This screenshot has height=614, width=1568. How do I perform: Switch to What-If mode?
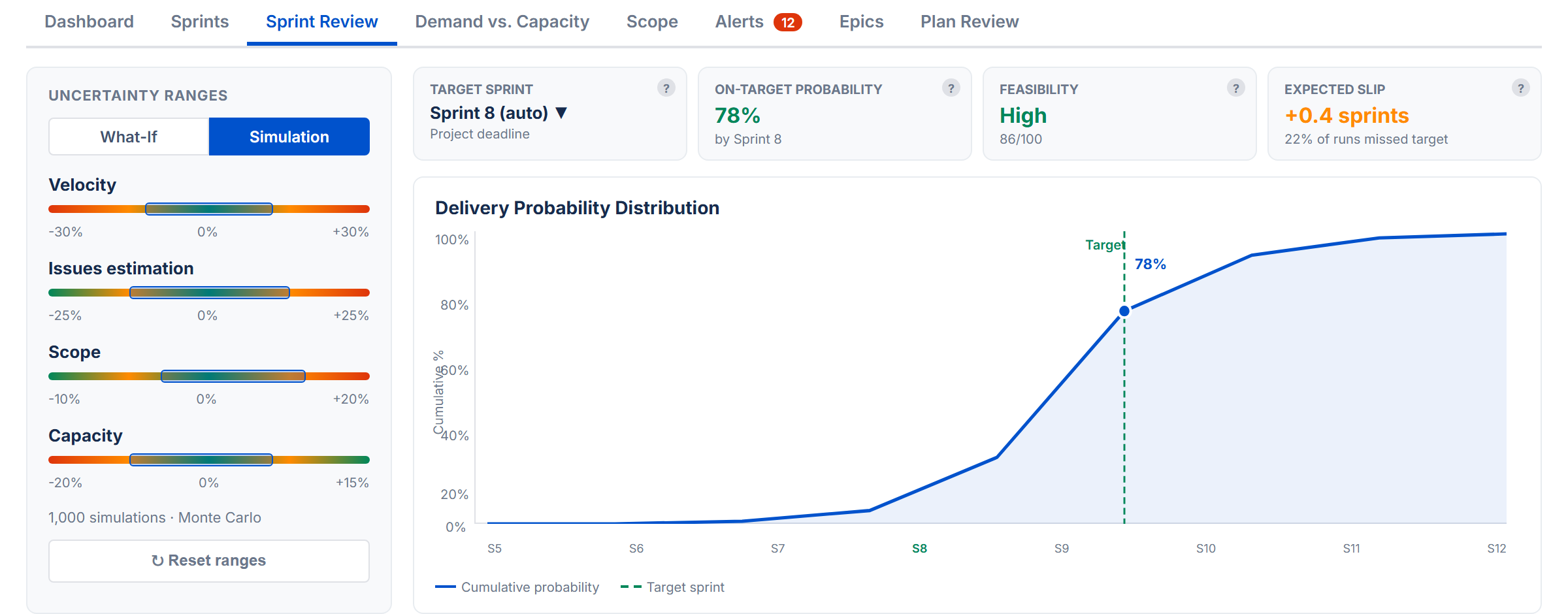tap(128, 136)
